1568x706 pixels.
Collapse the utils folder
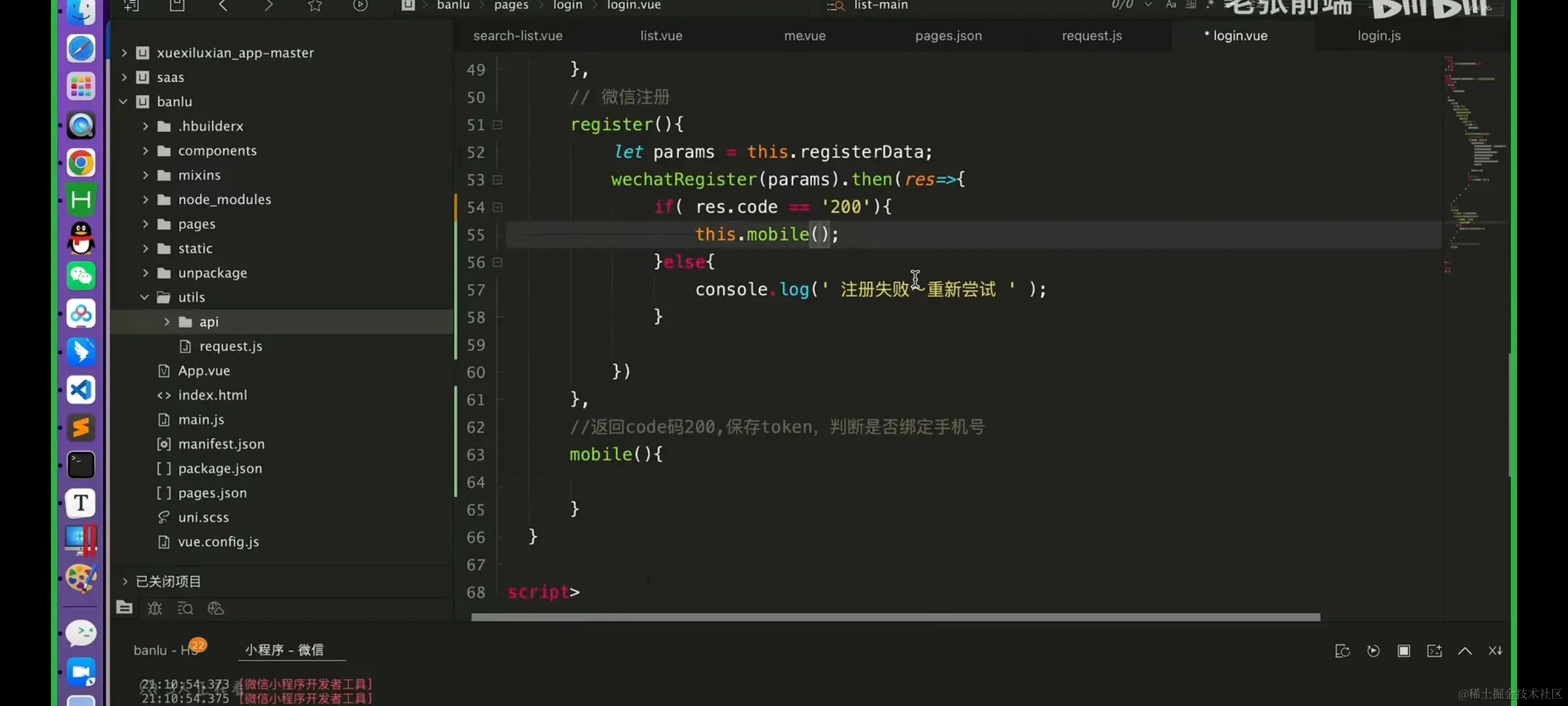click(145, 297)
